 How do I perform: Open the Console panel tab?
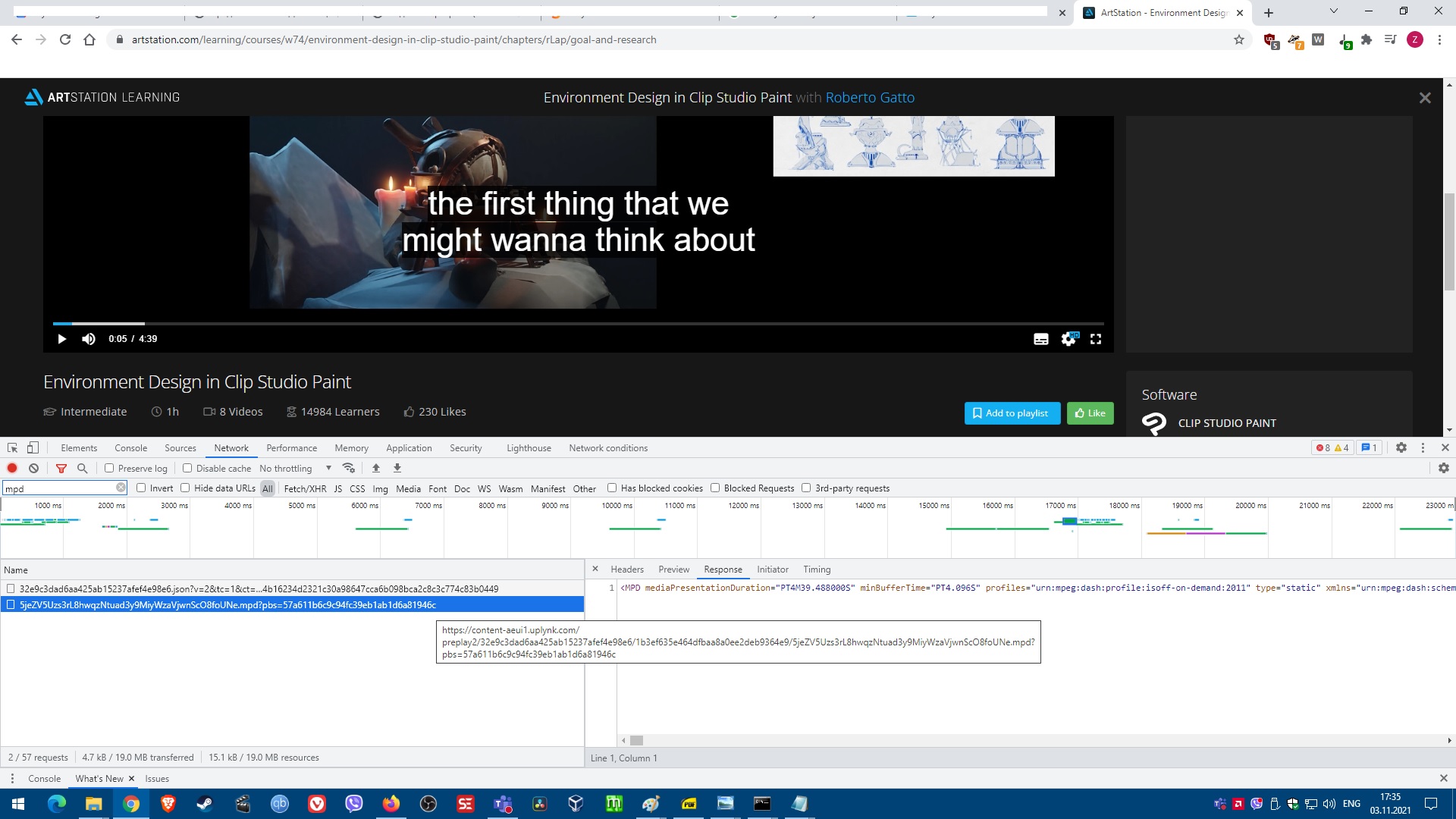130,448
